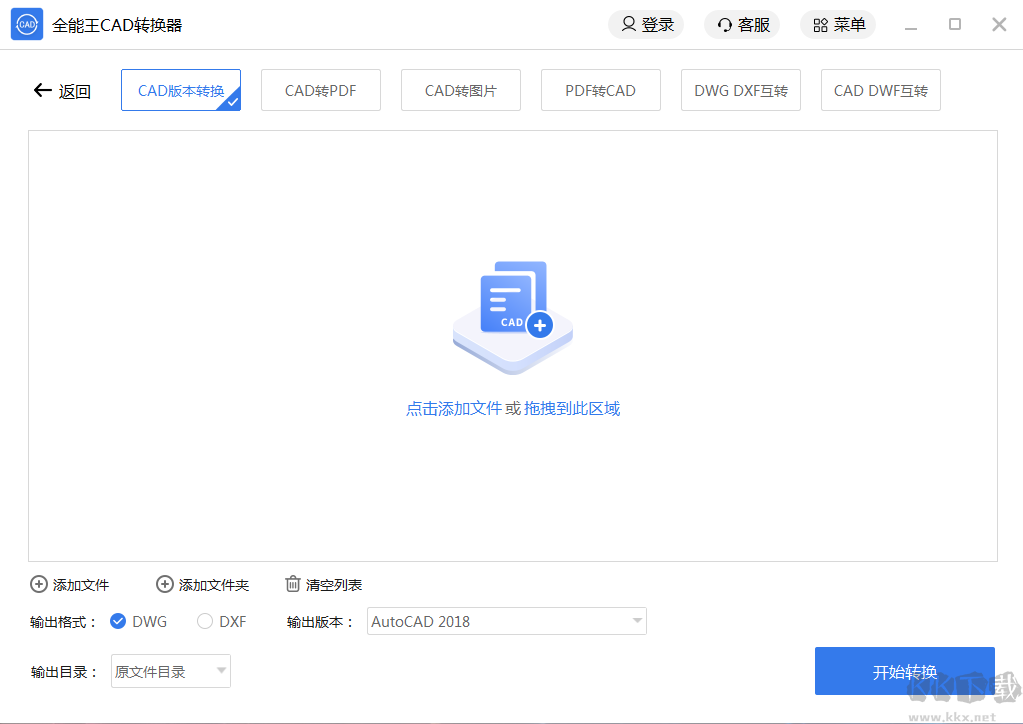Switch to the PDF转CAD tab
The height and width of the screenshot is (724, 1023).
pos(600,89)
